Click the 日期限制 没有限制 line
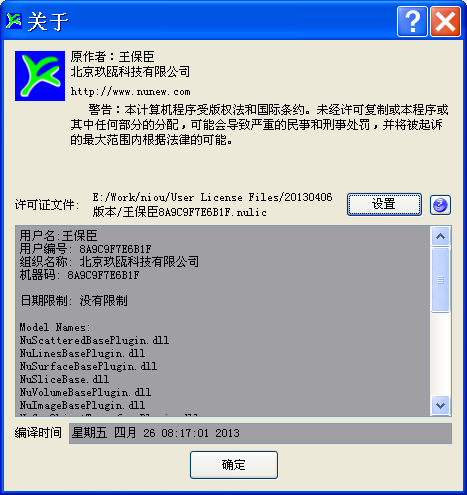Viewport: 467px width, 495px height. 74,301
